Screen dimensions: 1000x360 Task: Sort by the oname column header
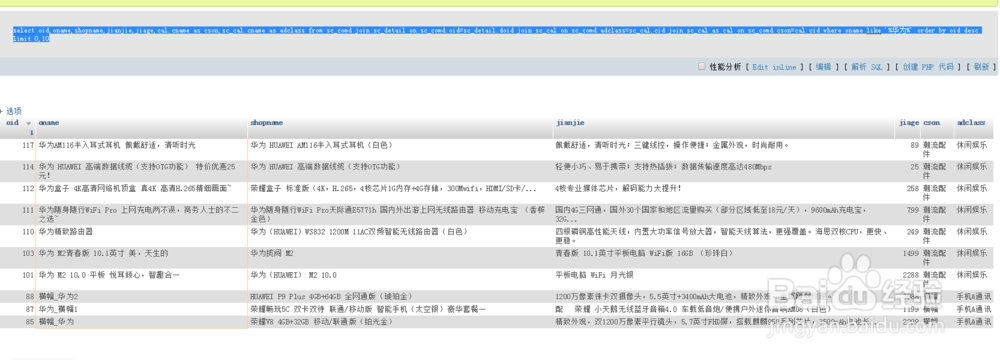[x=48, y=123]
